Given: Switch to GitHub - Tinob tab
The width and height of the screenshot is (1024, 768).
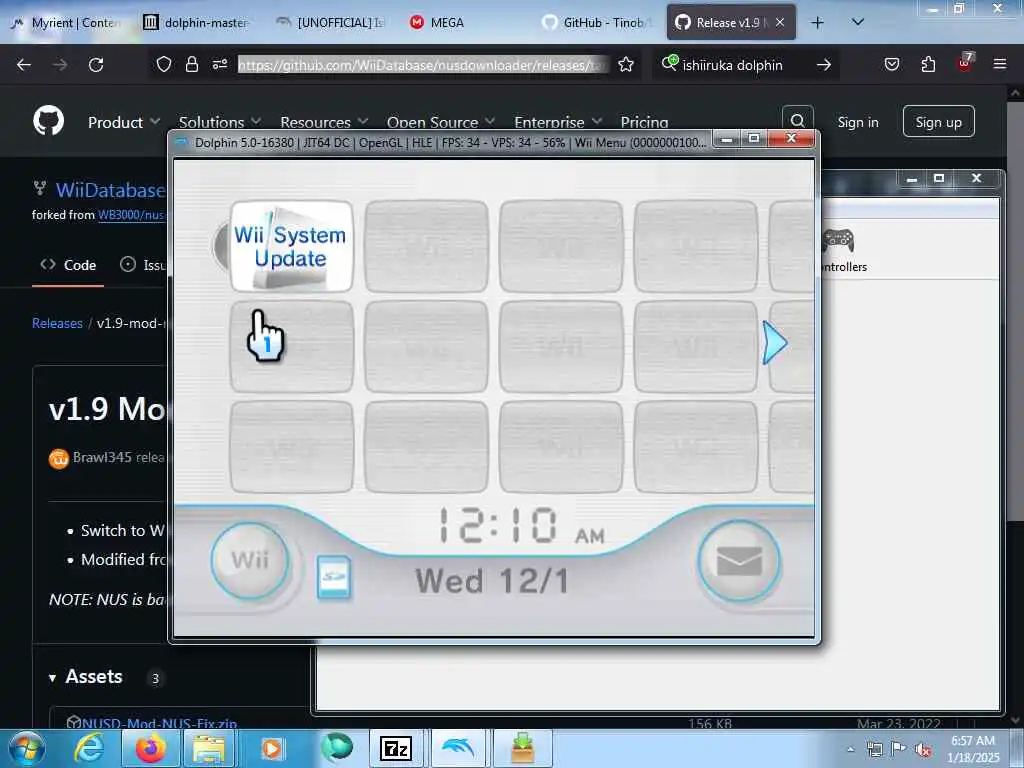Looking at the screenshot, I should coord(596,23).
